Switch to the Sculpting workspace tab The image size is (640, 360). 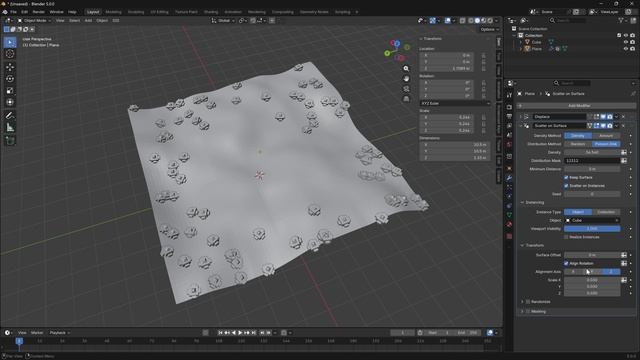[136, 12]
